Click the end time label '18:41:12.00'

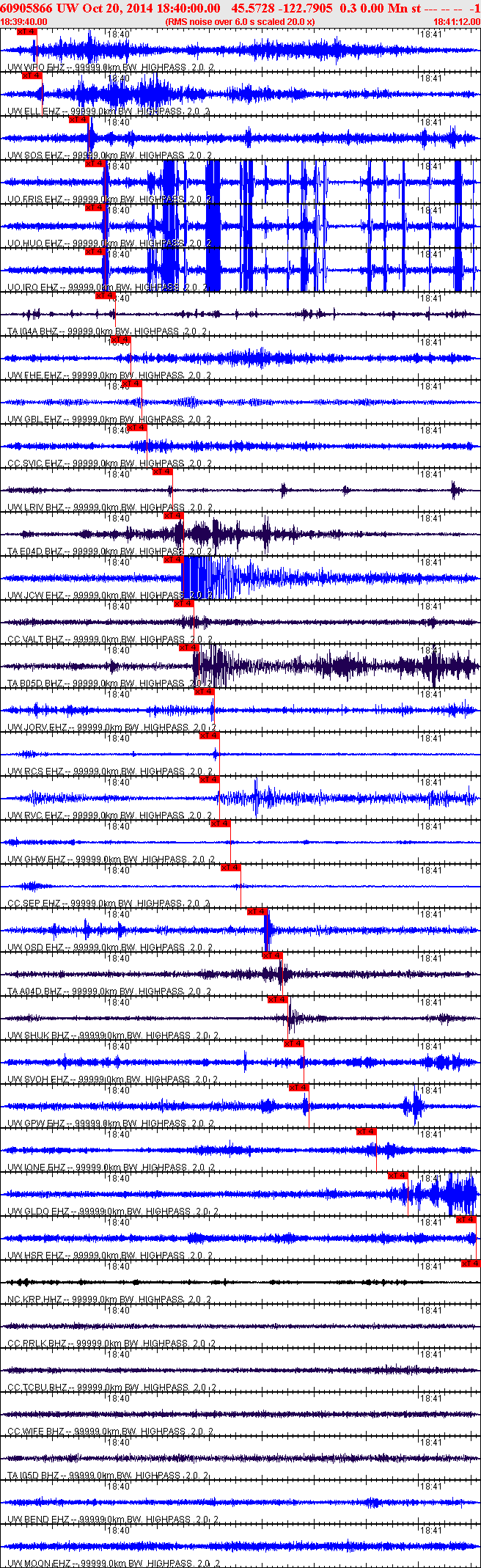point(457,22)
